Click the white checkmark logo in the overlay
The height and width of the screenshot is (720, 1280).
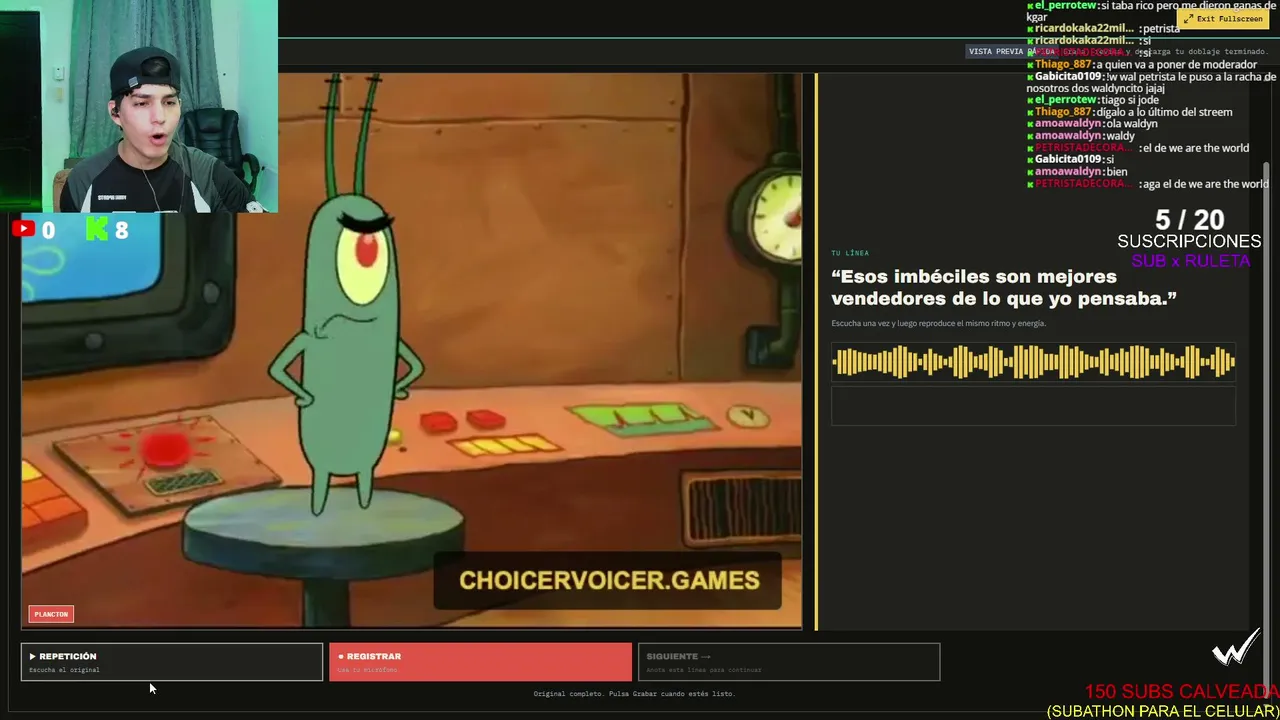click(1235, 649)
